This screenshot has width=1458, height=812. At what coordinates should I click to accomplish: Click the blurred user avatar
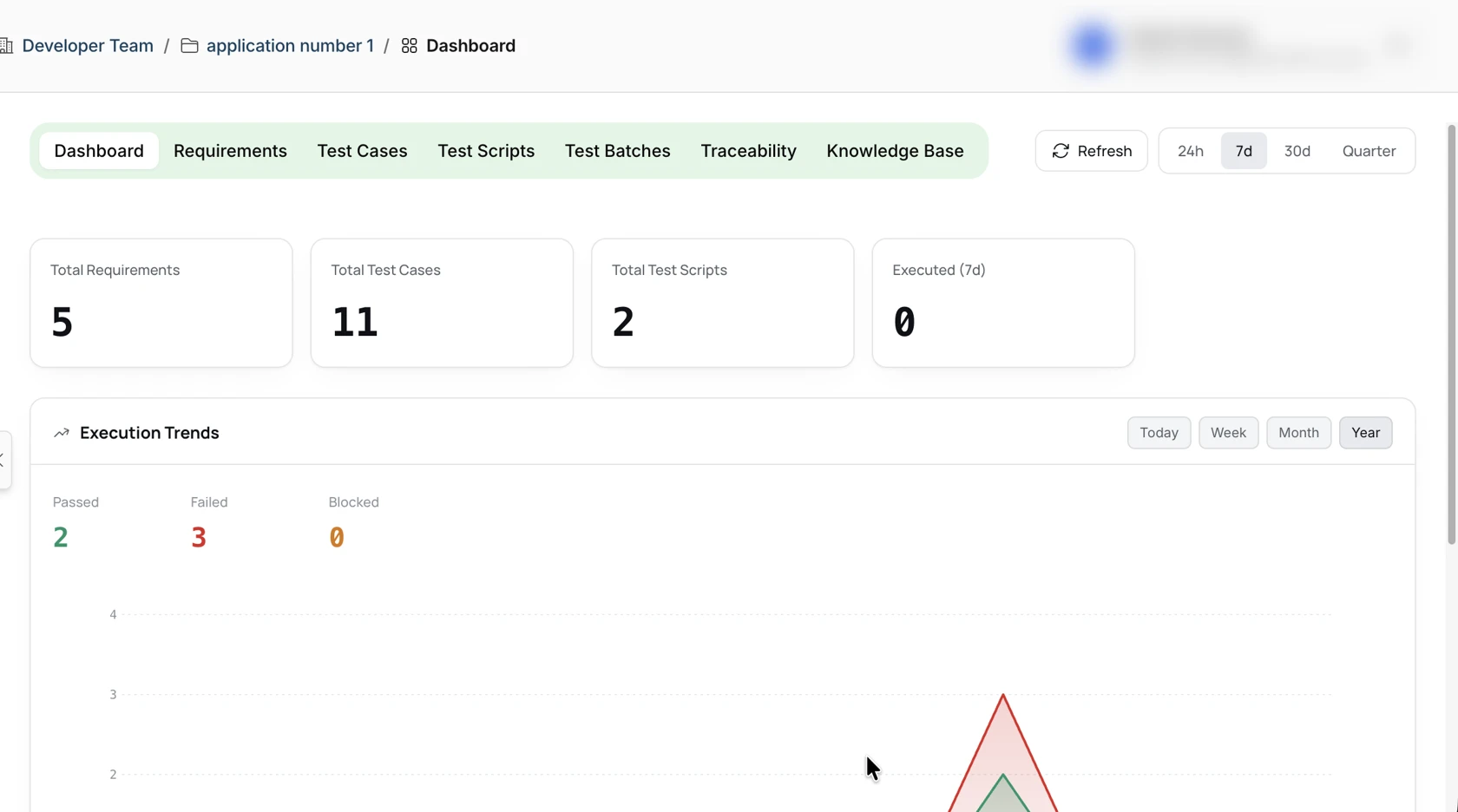[1093, 44]
